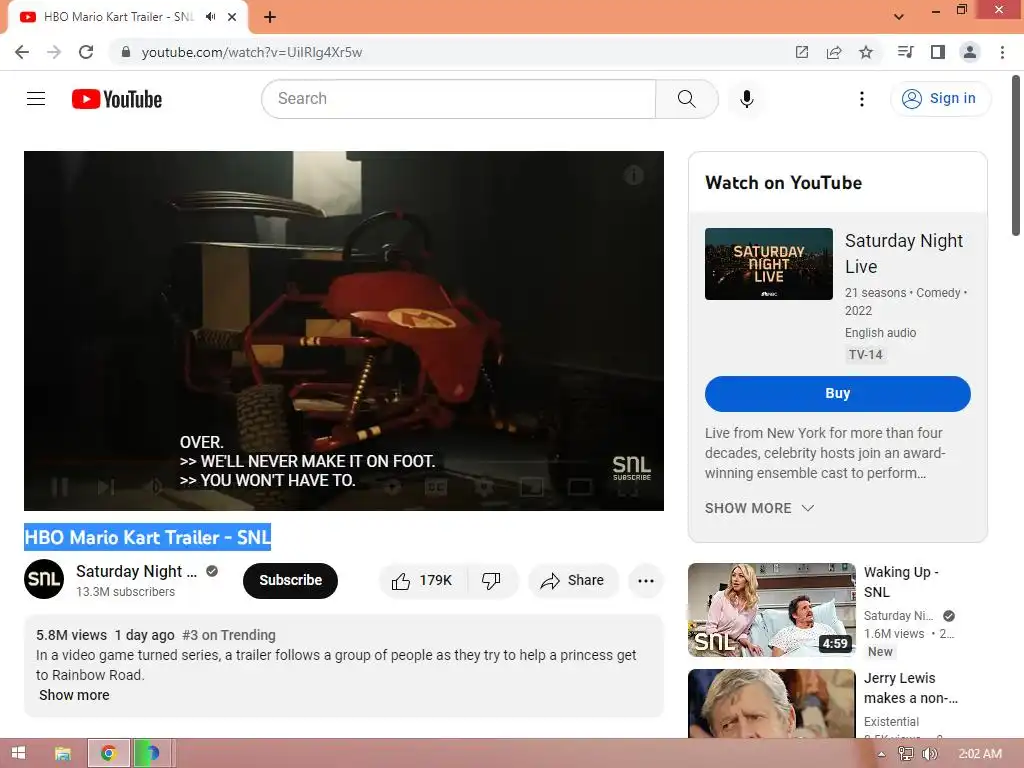Open the info card icon in video

[633, 175]
